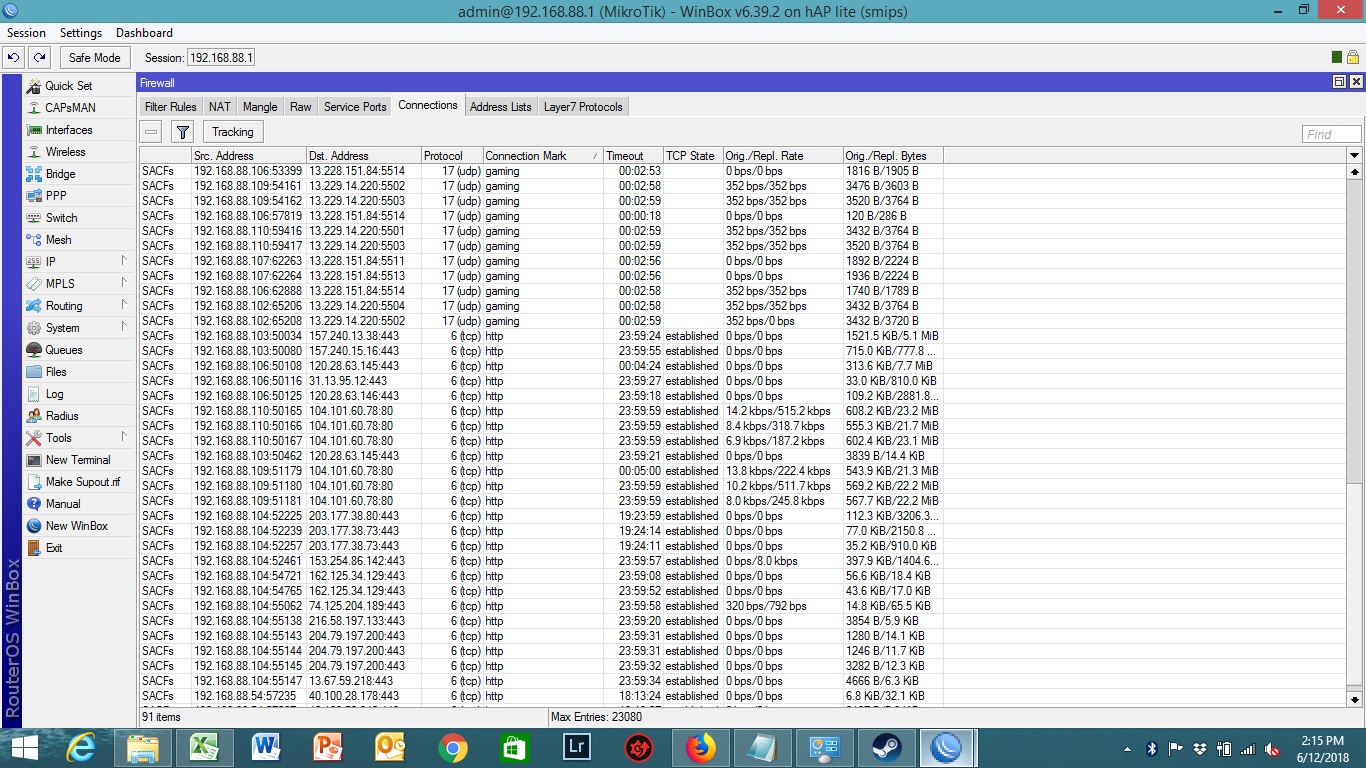This screenshot has width=1366, height=768.
Task: Sort by Orig./Repl. Bytes column header
Action: pyautogui.click(x=893, y=156)
